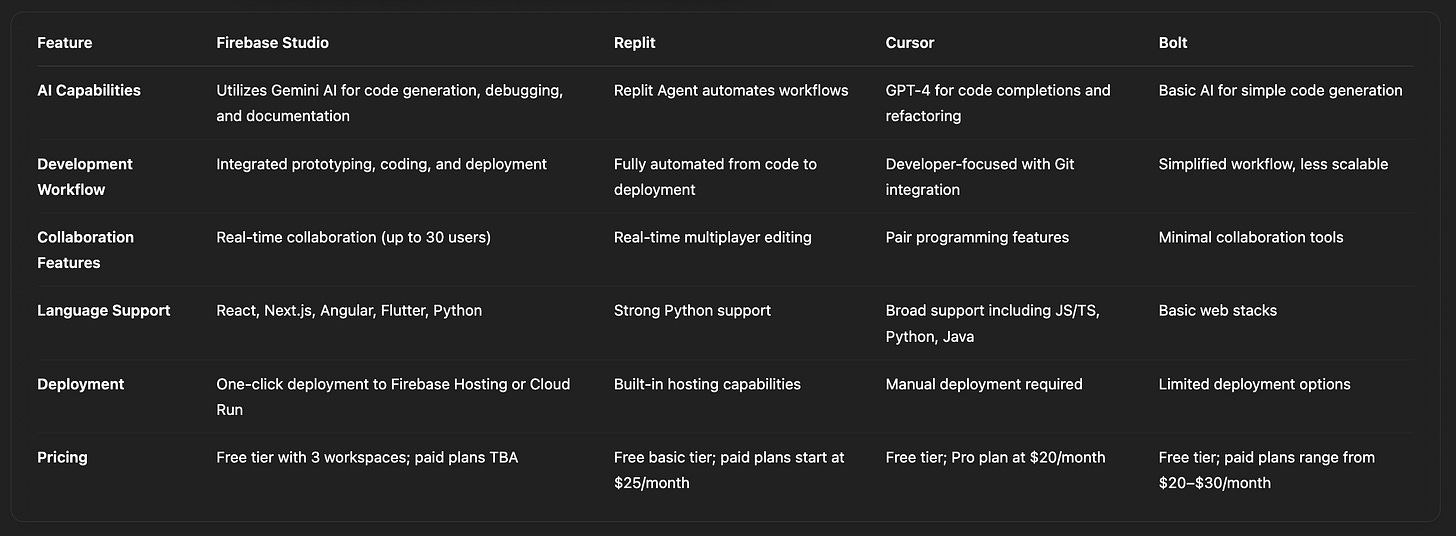Image resolution: width=1456 pixels, height=536 pixels.
Task: Select the Collaboration Features row label
Action: (x=85, y=250)
